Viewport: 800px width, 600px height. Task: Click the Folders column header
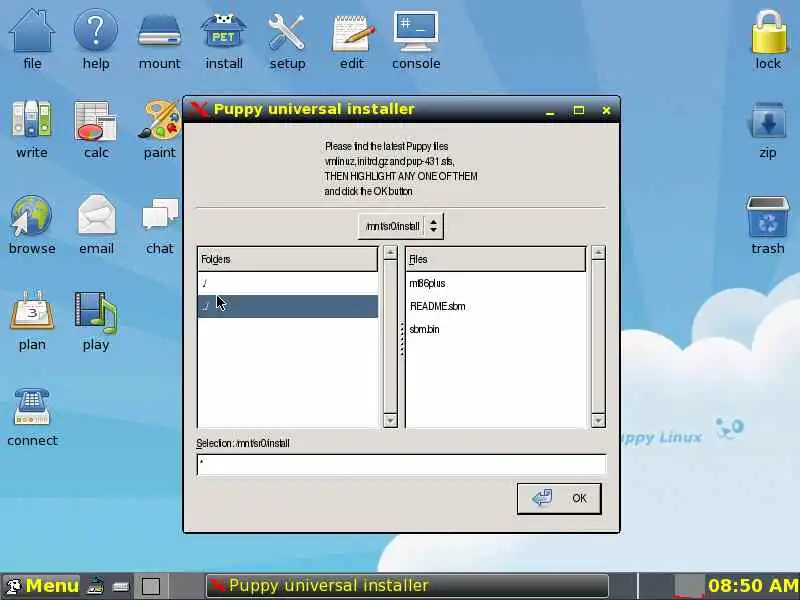(x=288, y=259)
